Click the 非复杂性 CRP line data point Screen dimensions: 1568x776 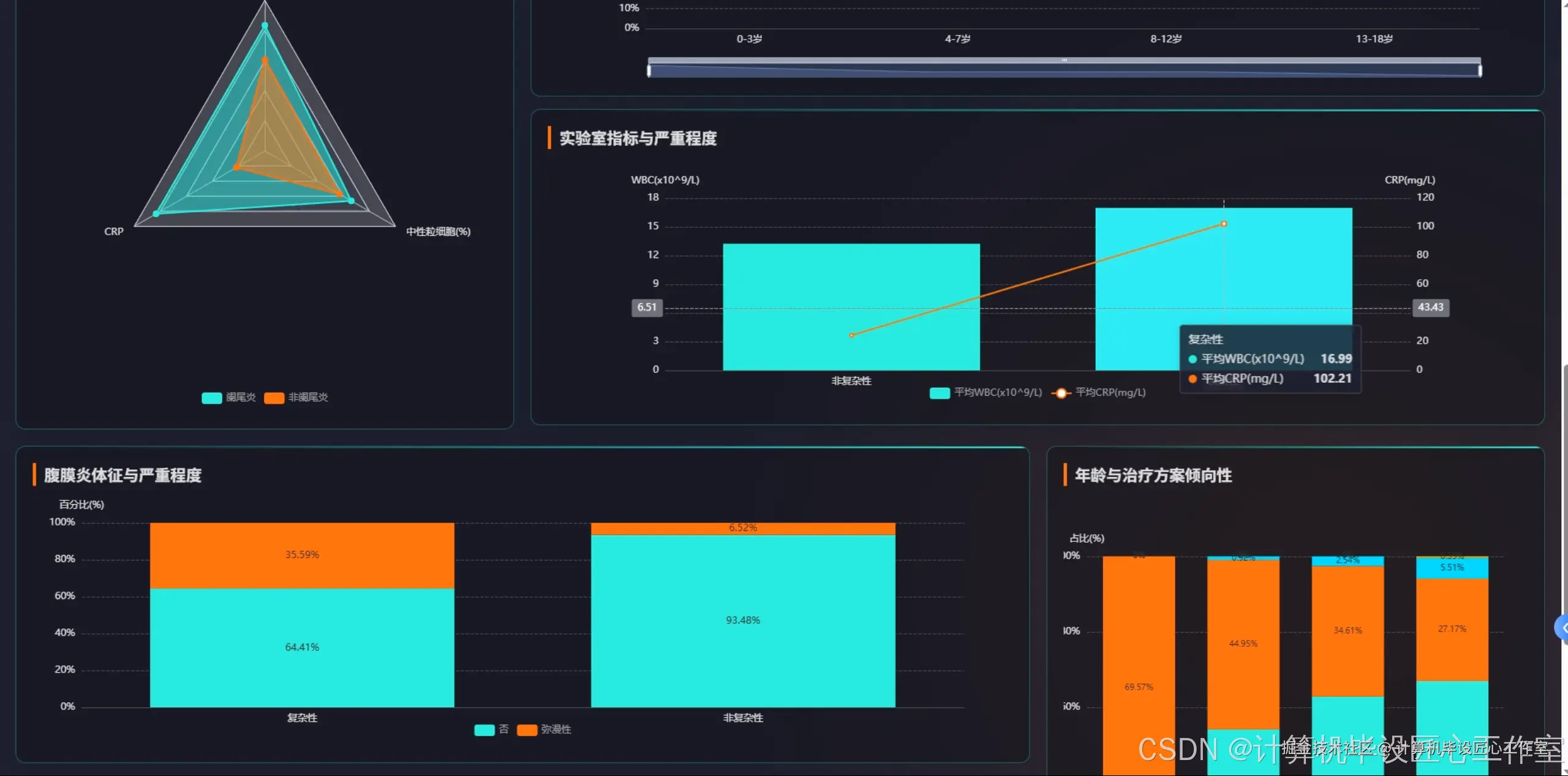click(851, 335)
